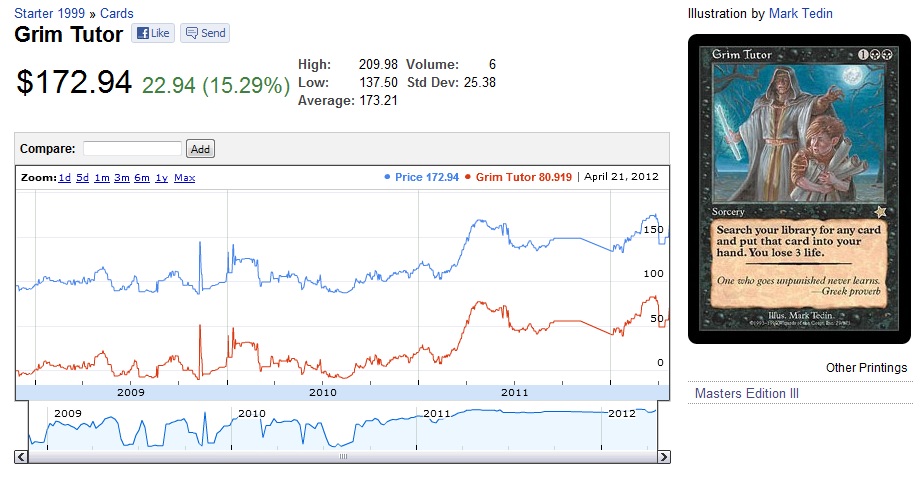The image size is (920, 487).
Task: Set chart zoom to 1m
Action: tap(102, 178)
